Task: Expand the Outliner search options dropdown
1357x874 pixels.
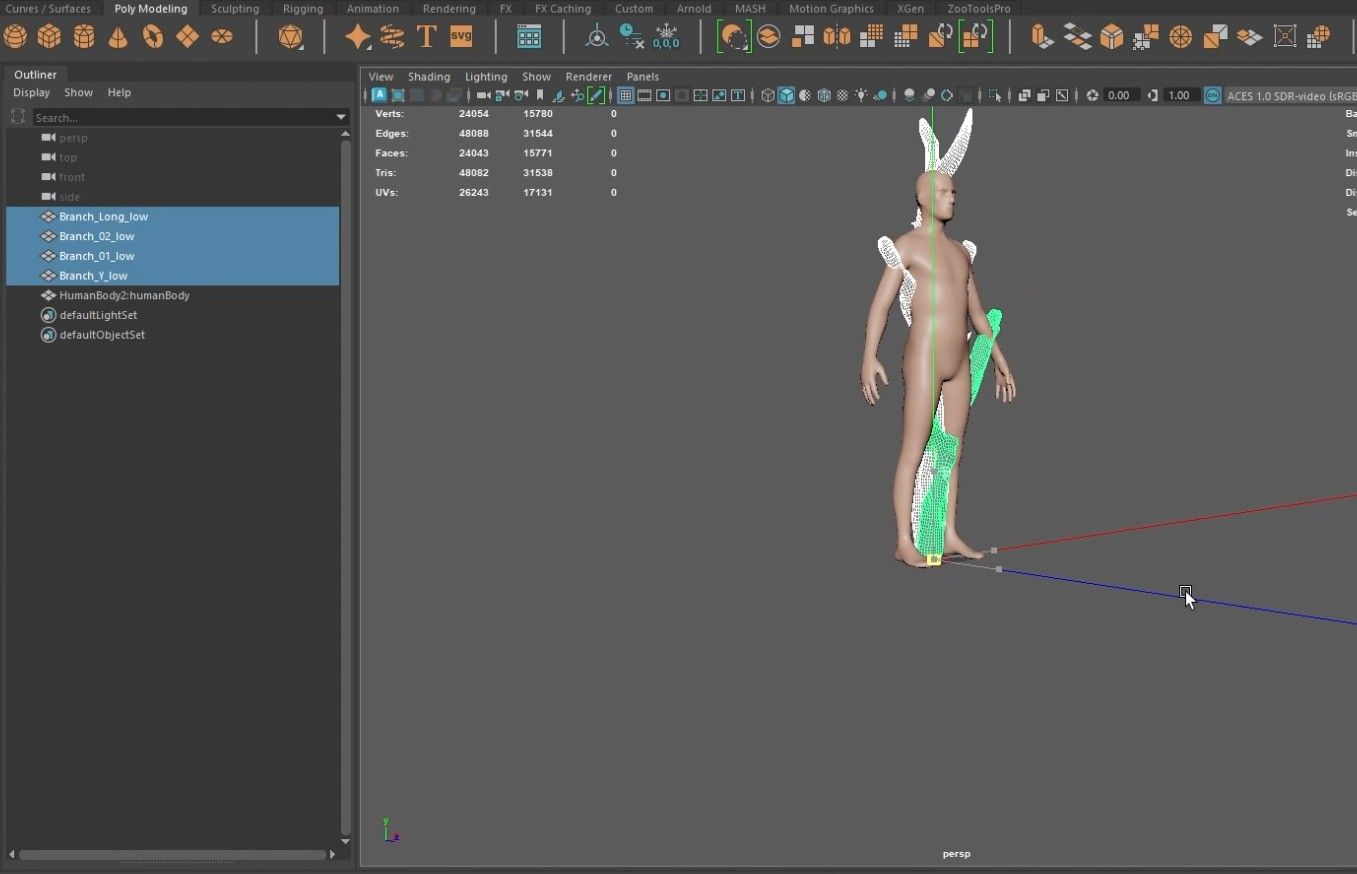Action: pos(341,118)
